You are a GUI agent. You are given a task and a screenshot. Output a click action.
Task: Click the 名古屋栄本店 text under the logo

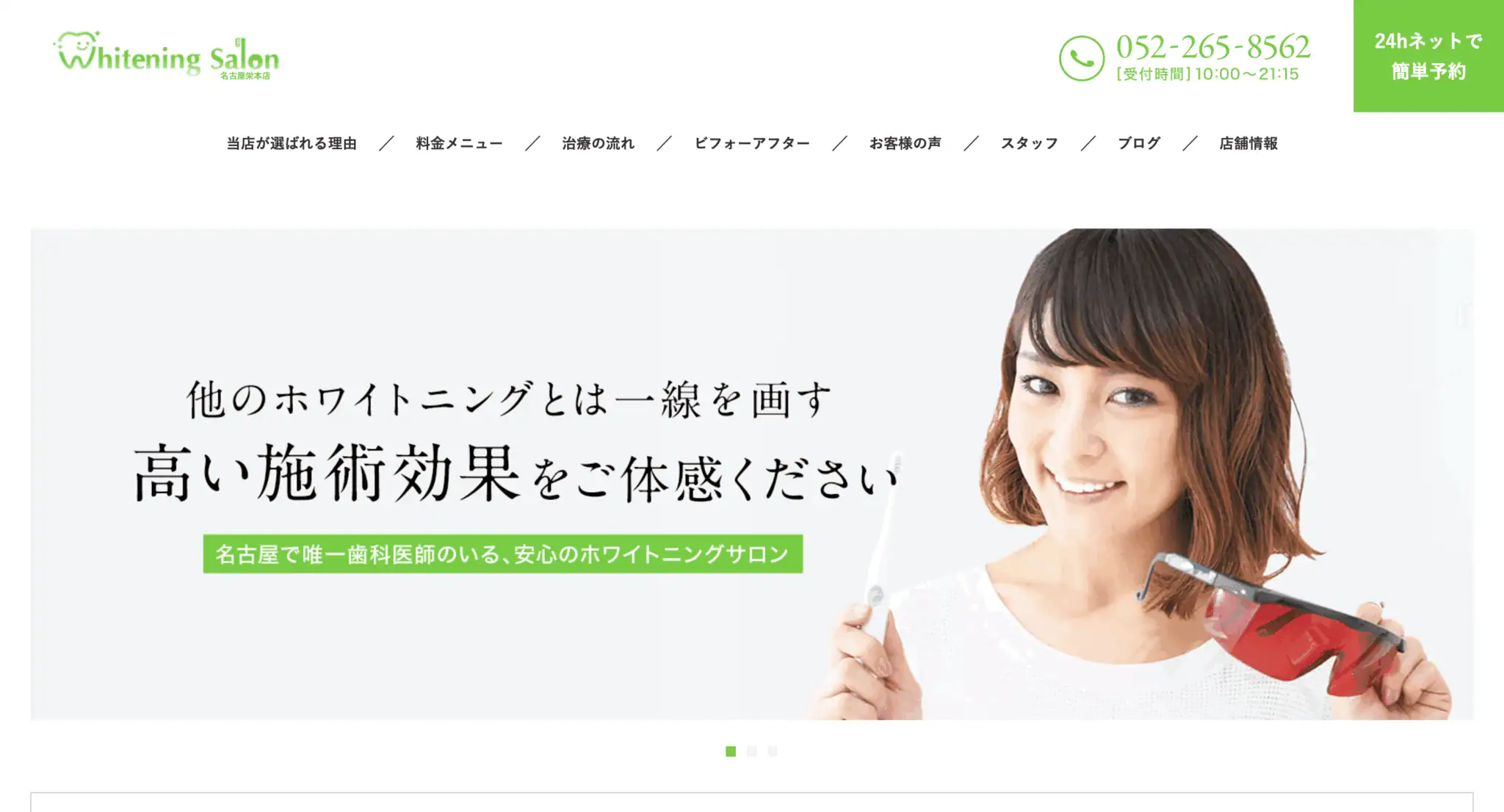245,76
